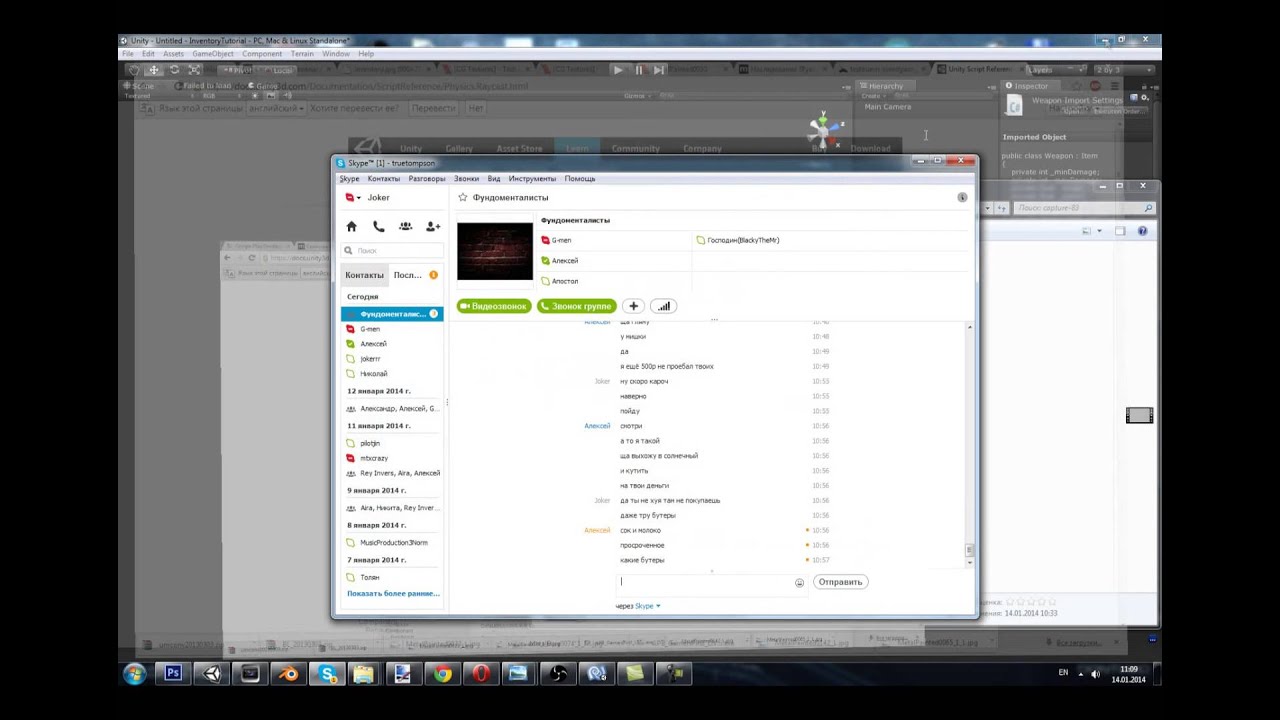Open Skype icon in the taskbar
The width and height of the screenshot is (1280, 720).
coord(327,674)
